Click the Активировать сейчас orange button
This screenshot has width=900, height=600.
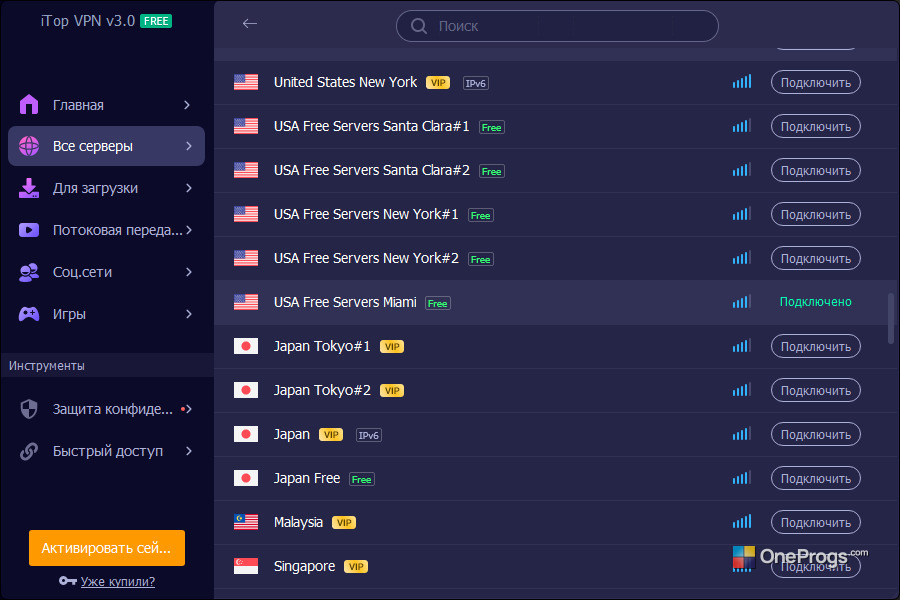click(107, 548)
